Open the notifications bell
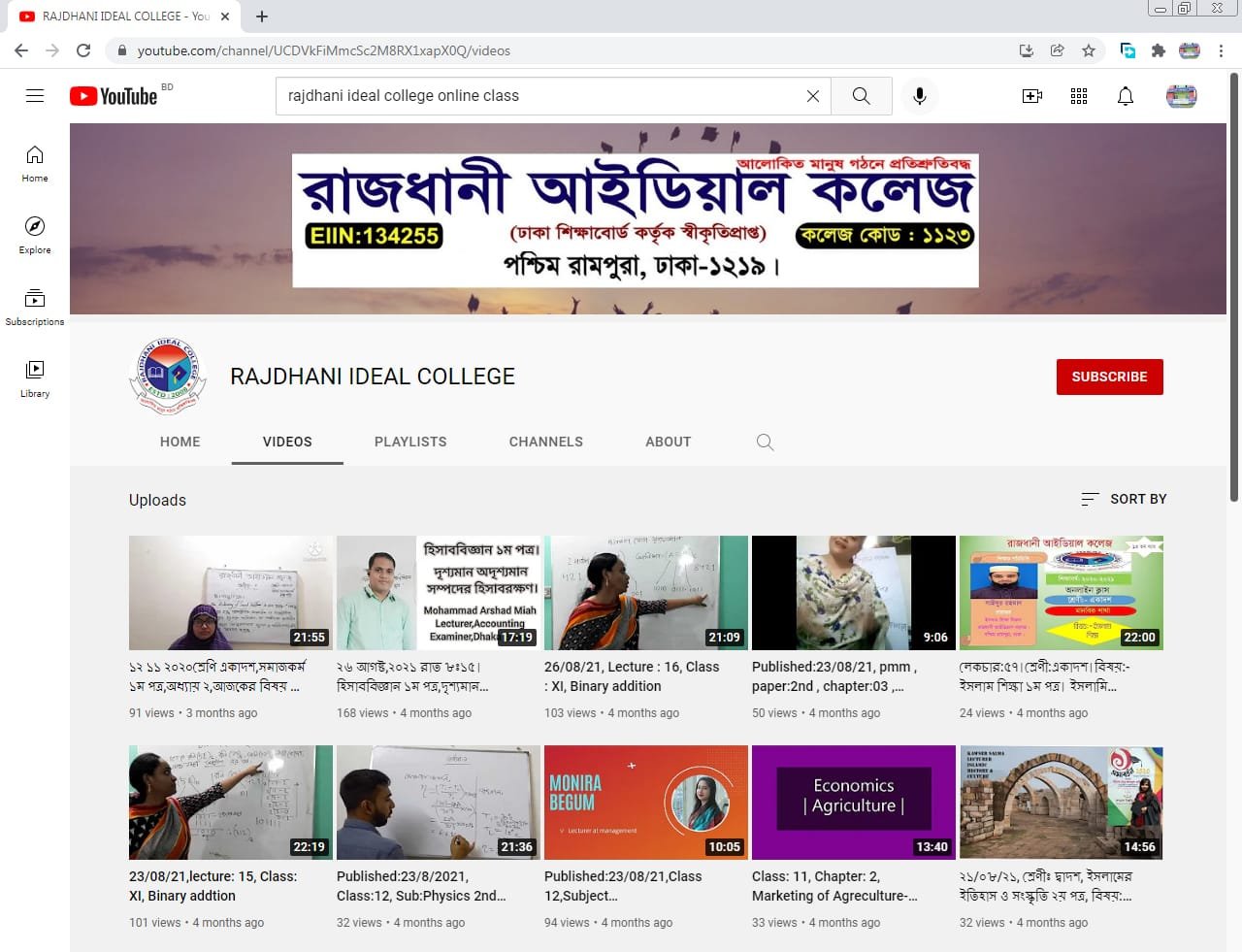1242x952 pixels. click(x=1125, y=96)
